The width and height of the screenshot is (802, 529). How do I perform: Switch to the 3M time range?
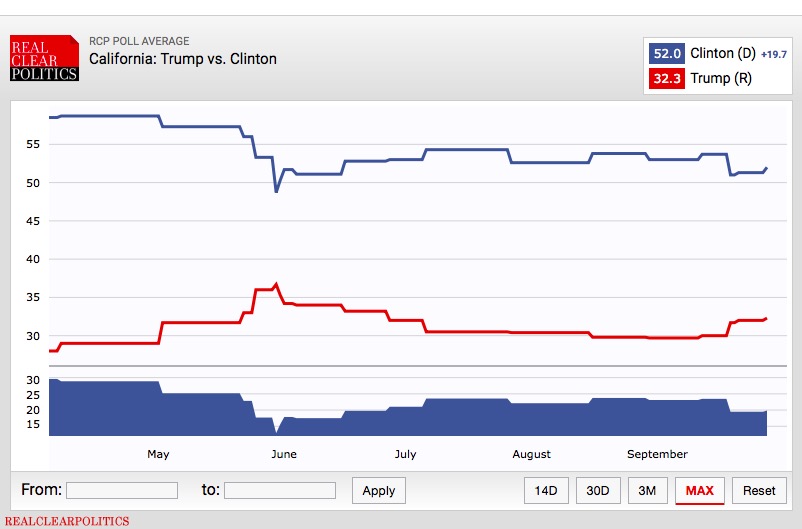click(x=647, y=490)
